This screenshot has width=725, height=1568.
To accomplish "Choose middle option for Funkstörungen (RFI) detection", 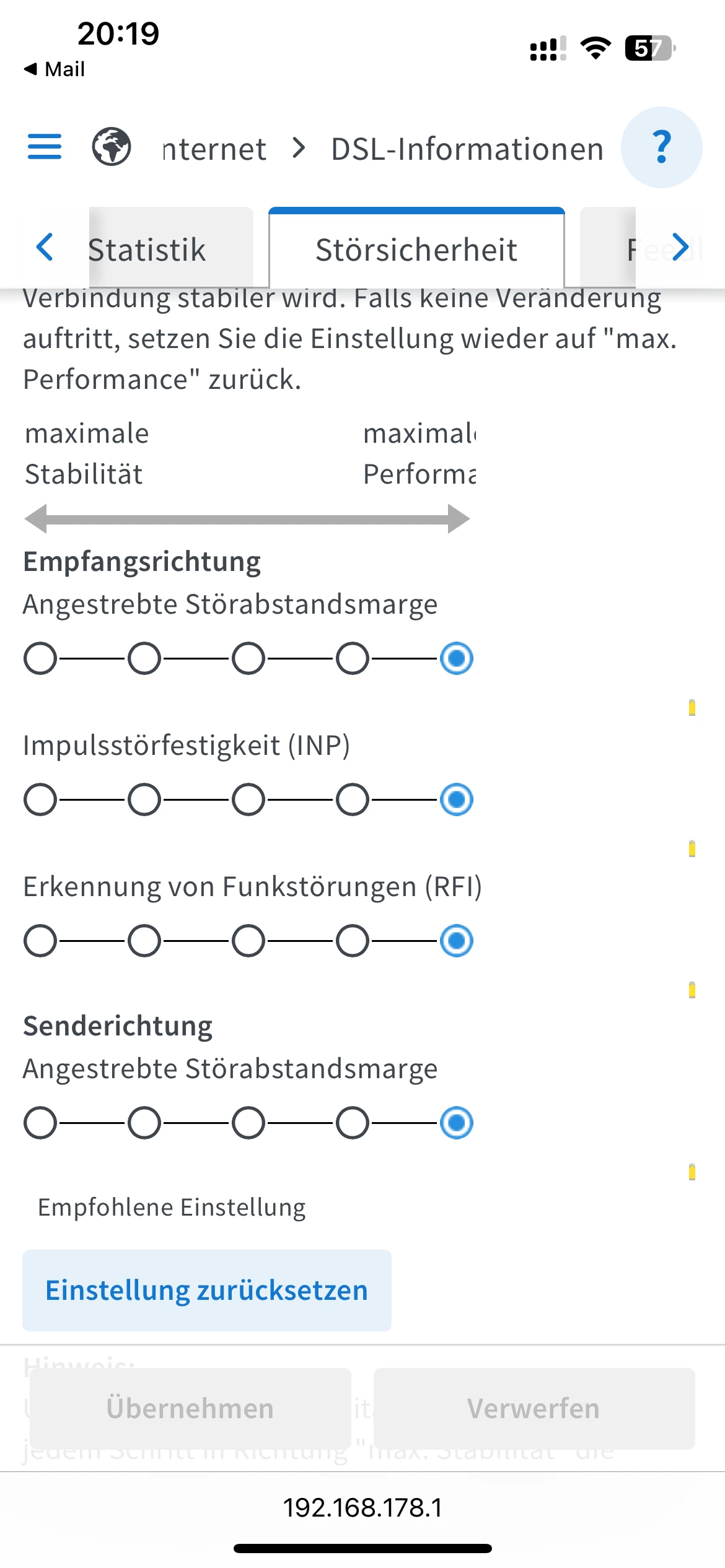I will pos(248,940).
